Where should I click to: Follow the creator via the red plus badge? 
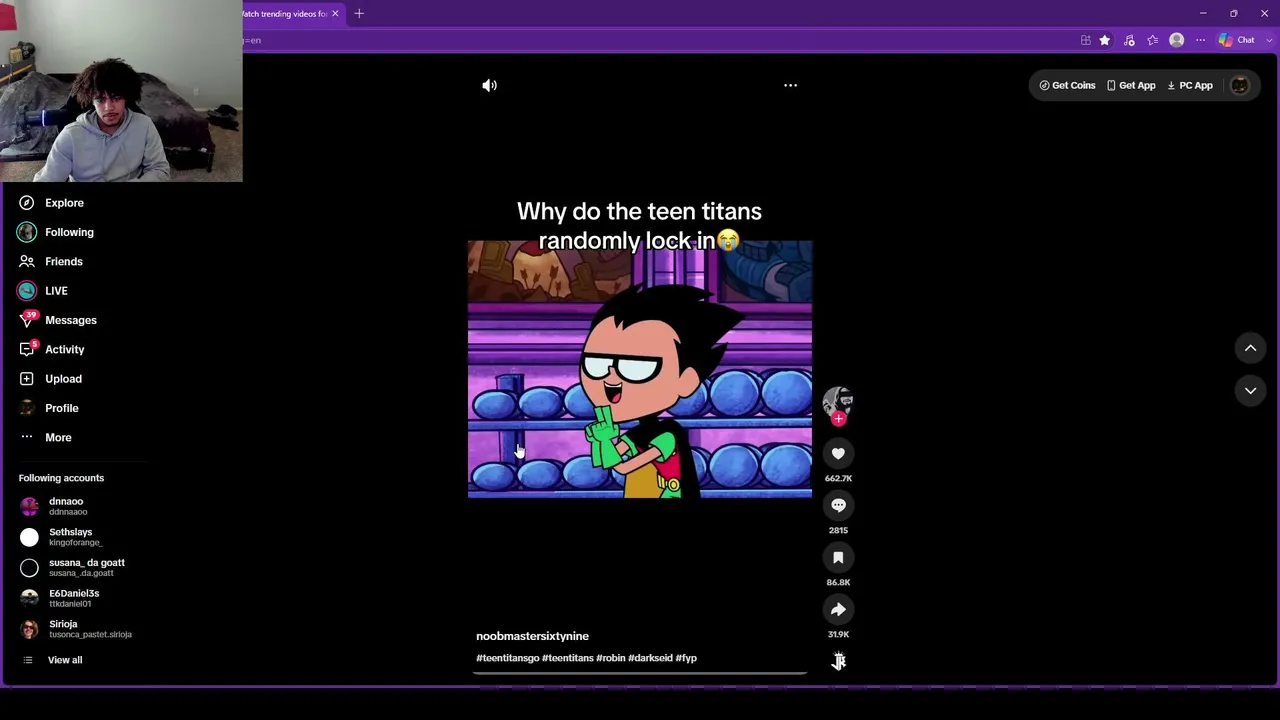[x=838, y=419]
